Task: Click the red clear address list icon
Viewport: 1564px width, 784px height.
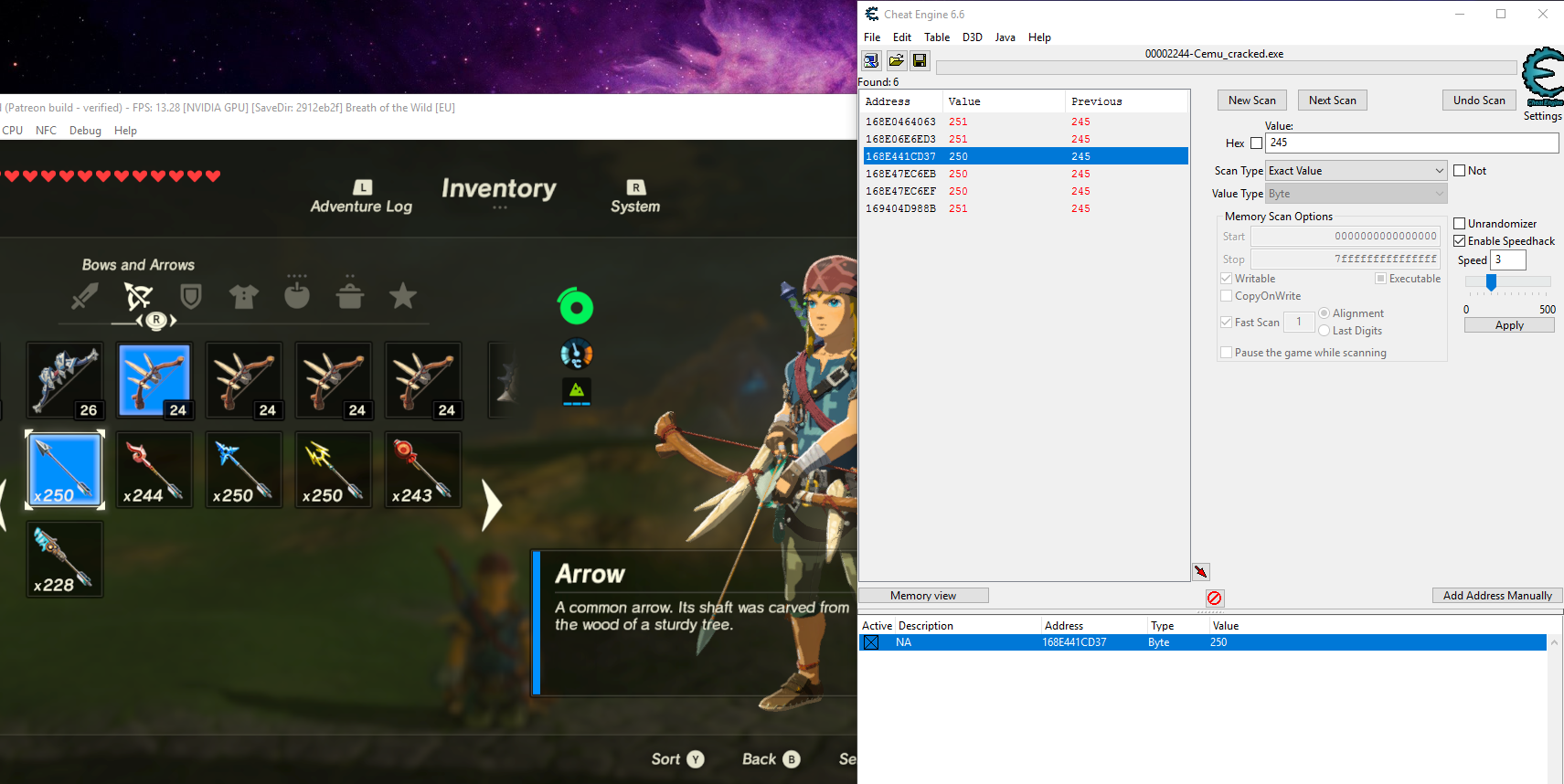Action: [1214, 598]
